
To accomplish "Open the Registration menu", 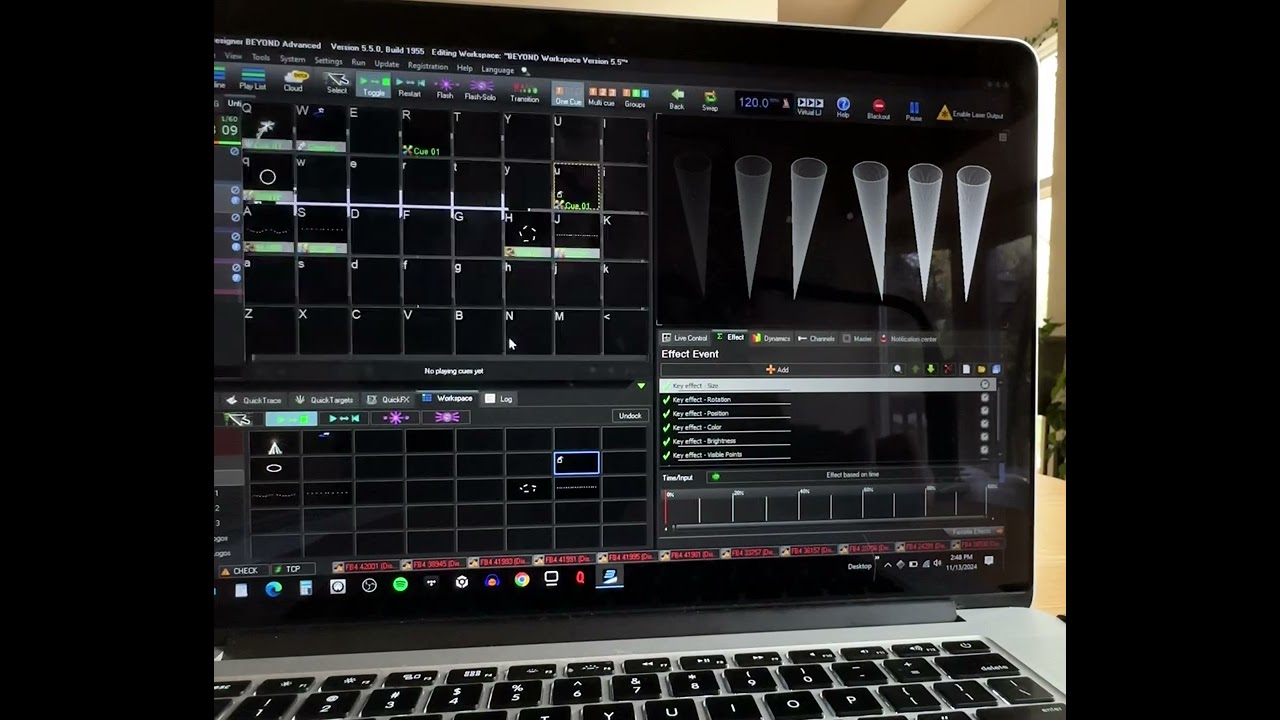I will click(428, 66).
